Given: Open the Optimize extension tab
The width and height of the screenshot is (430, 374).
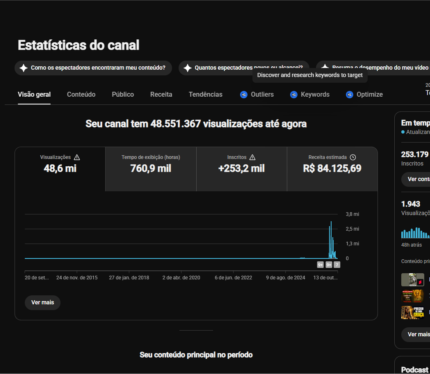Looking at the screenshot, I should (364, 95).
